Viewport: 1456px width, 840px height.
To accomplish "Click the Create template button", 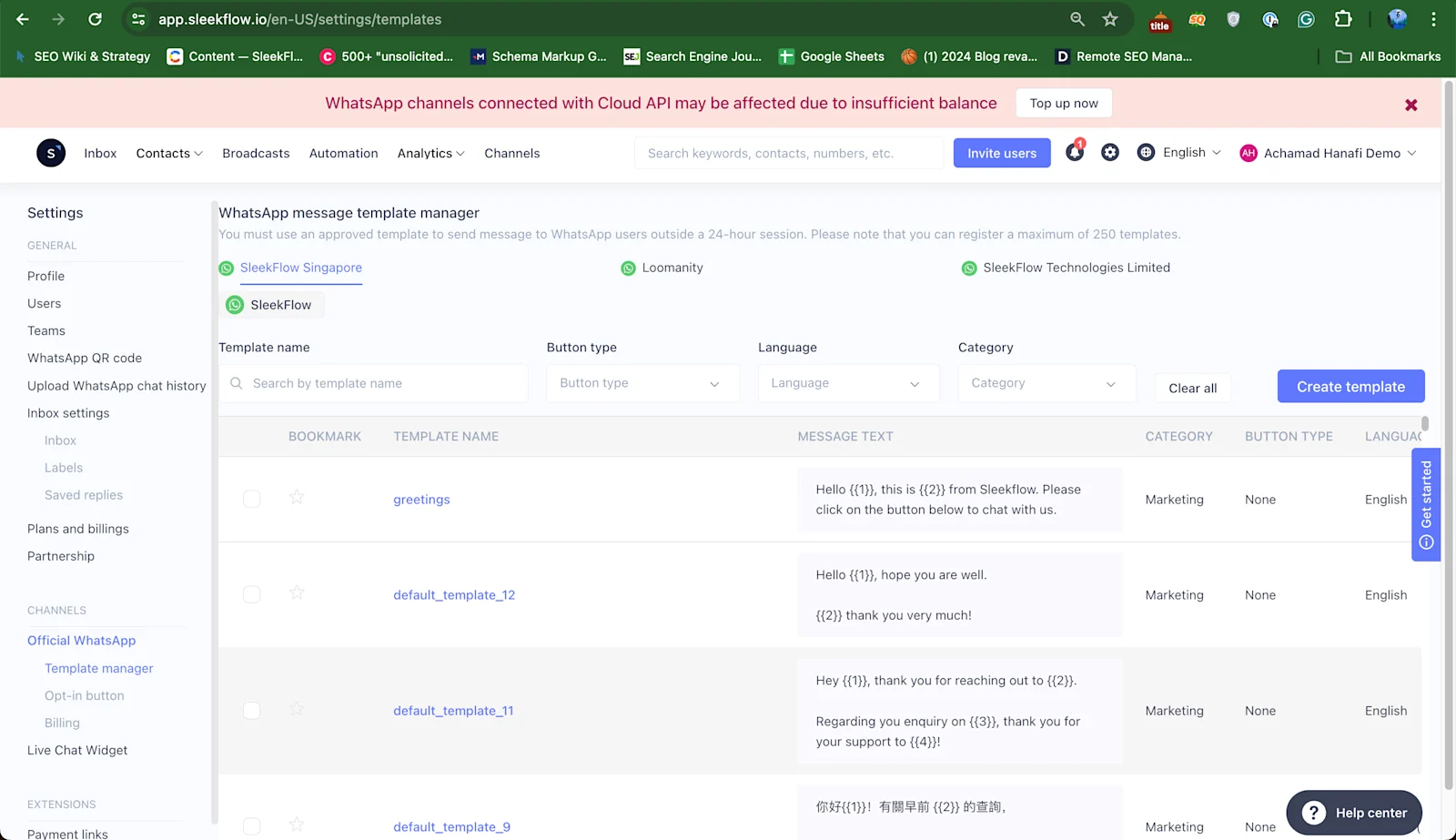I will click(1351, 386).
